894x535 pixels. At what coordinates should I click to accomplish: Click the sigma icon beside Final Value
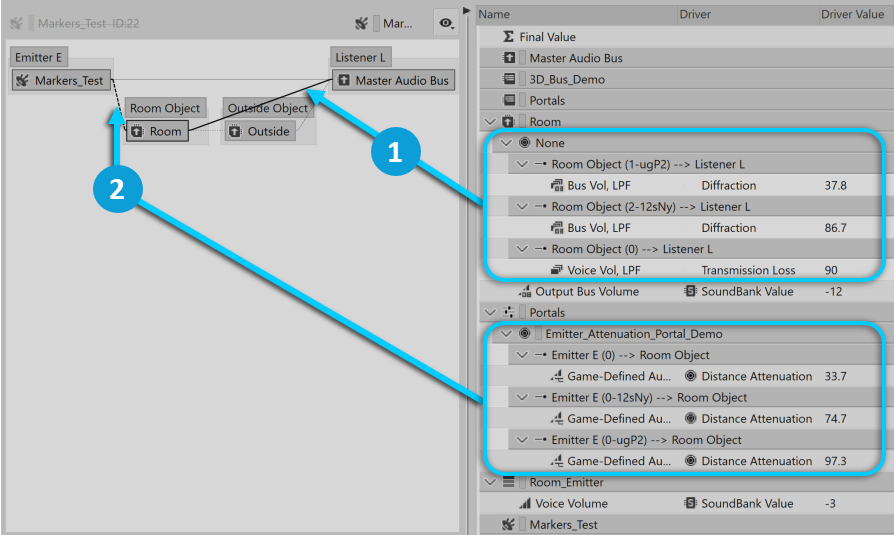coord(508,37)
